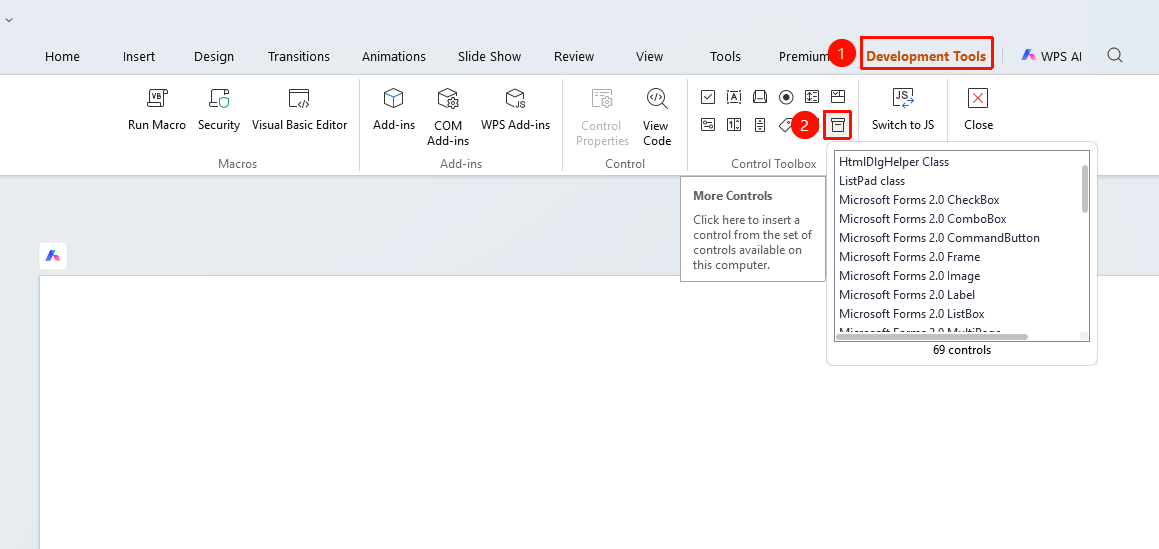Open Macro Security settings
This screenshot has height=549, width=1159.
(x=219, y=111)
